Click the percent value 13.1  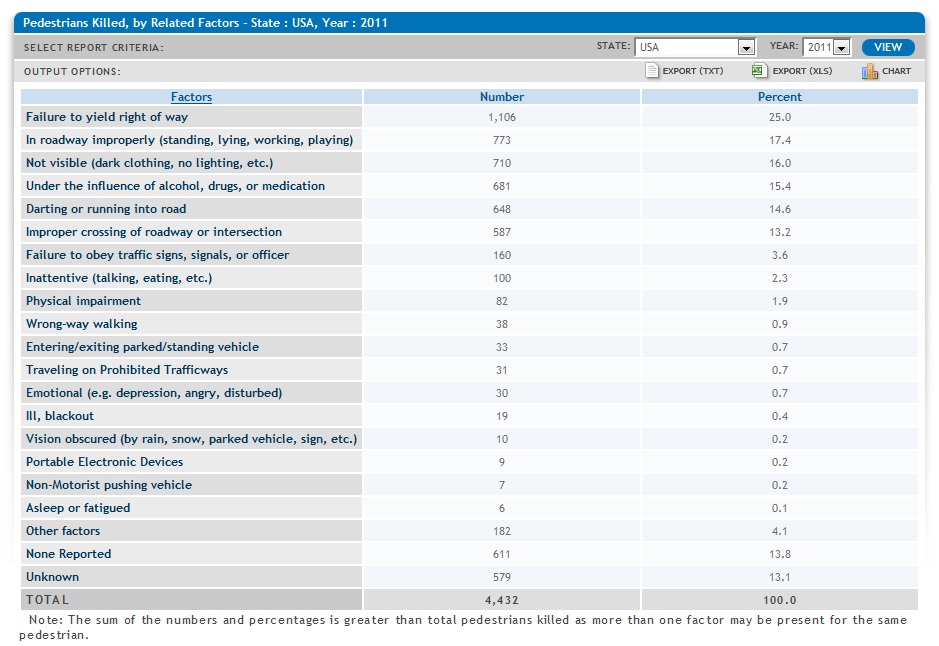tap(780, 577)
